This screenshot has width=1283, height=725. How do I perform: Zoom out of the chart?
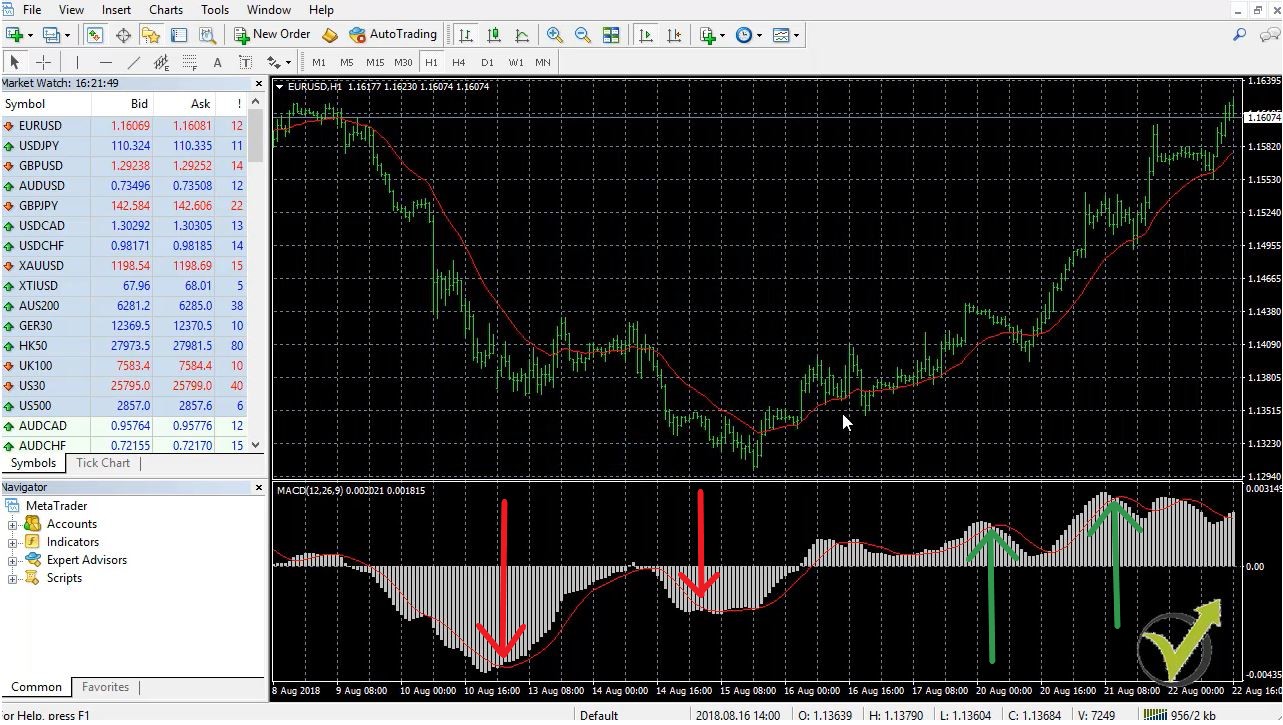click(x=582, y=34)
